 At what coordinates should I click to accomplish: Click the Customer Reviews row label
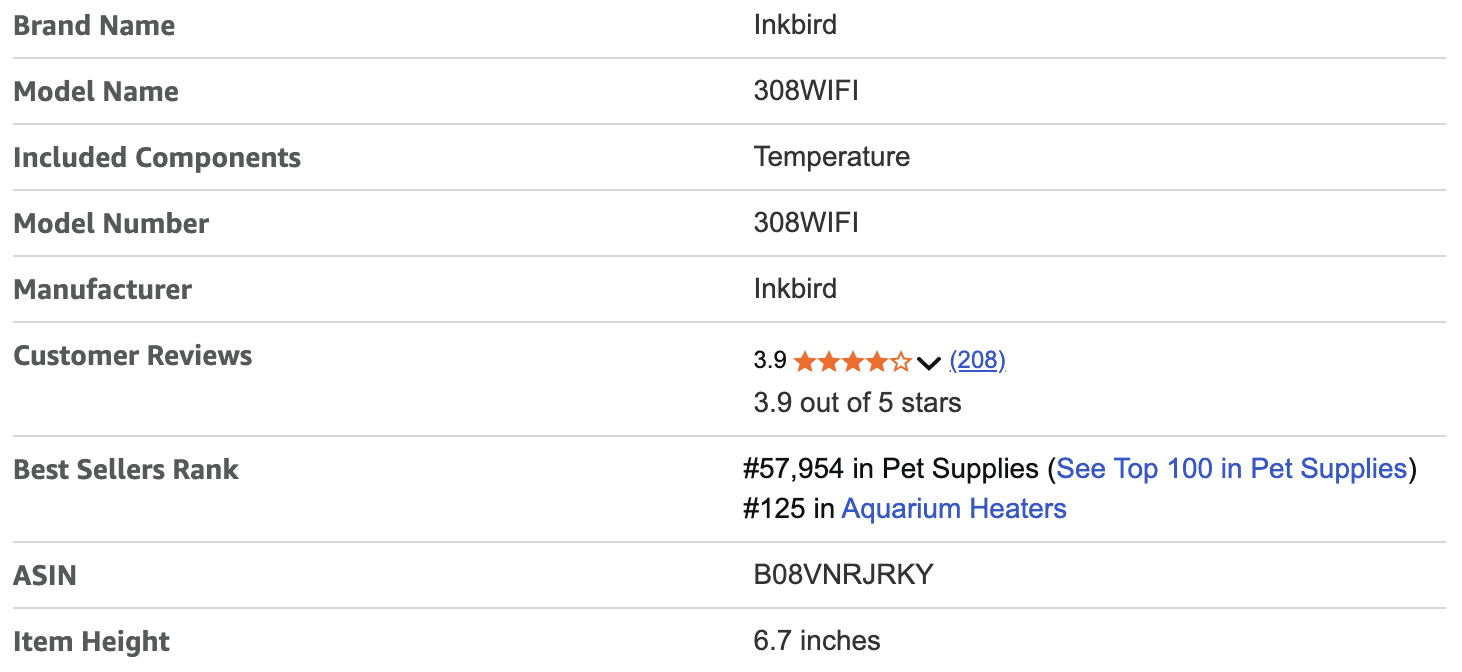coord(133,355)
